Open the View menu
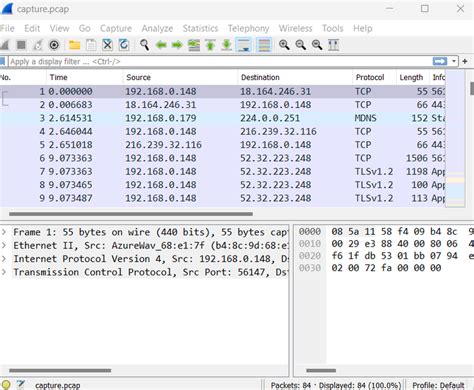474x390 pixels. click(x=59, y=28)
